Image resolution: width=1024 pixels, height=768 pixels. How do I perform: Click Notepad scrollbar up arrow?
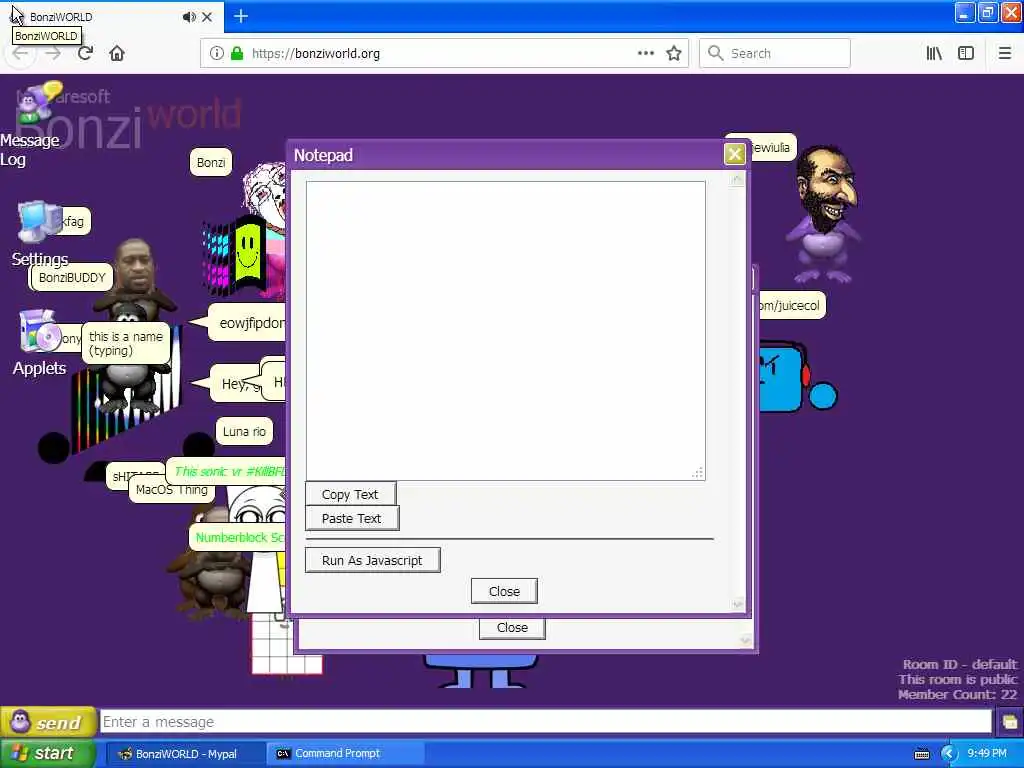(737, 180)
